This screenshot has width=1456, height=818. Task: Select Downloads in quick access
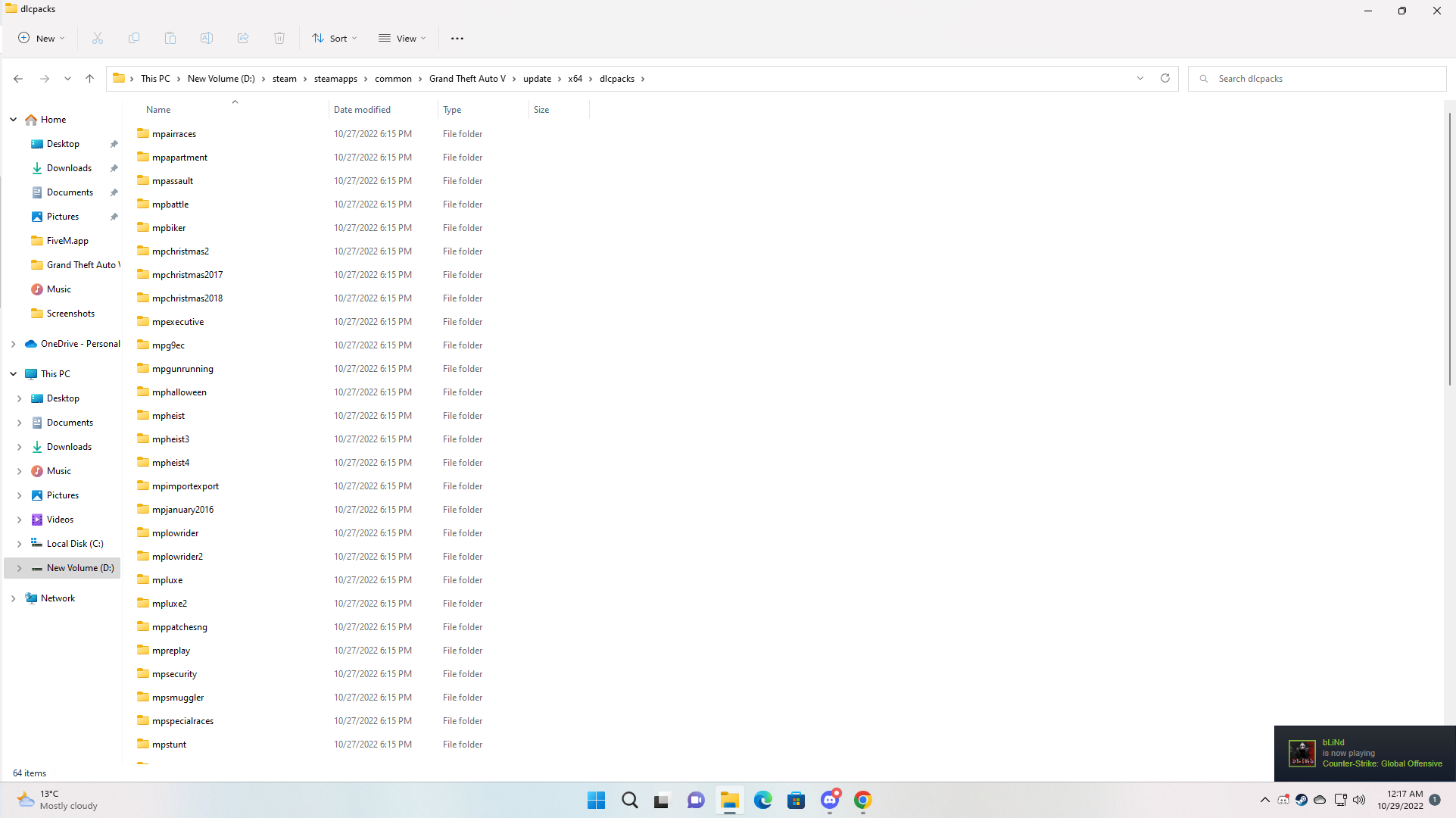coord(69,168)
